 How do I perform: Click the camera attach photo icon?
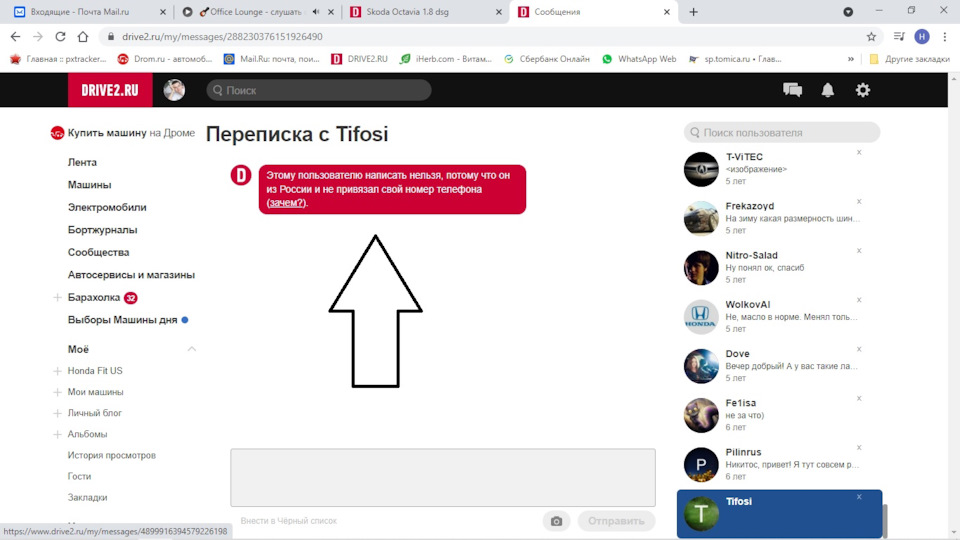coord(556,521)
